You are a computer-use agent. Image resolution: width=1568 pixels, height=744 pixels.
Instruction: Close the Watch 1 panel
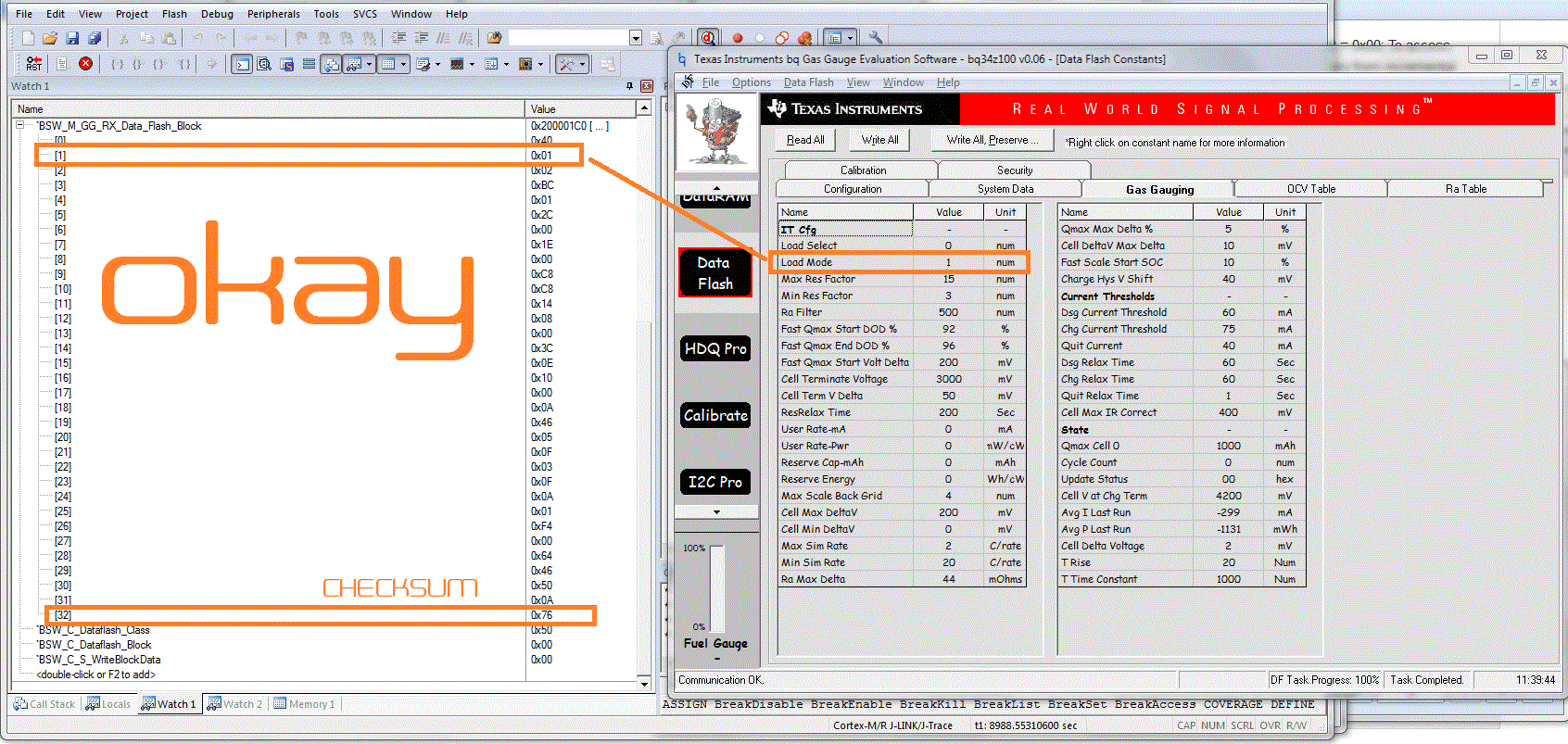tap(647, 86)
